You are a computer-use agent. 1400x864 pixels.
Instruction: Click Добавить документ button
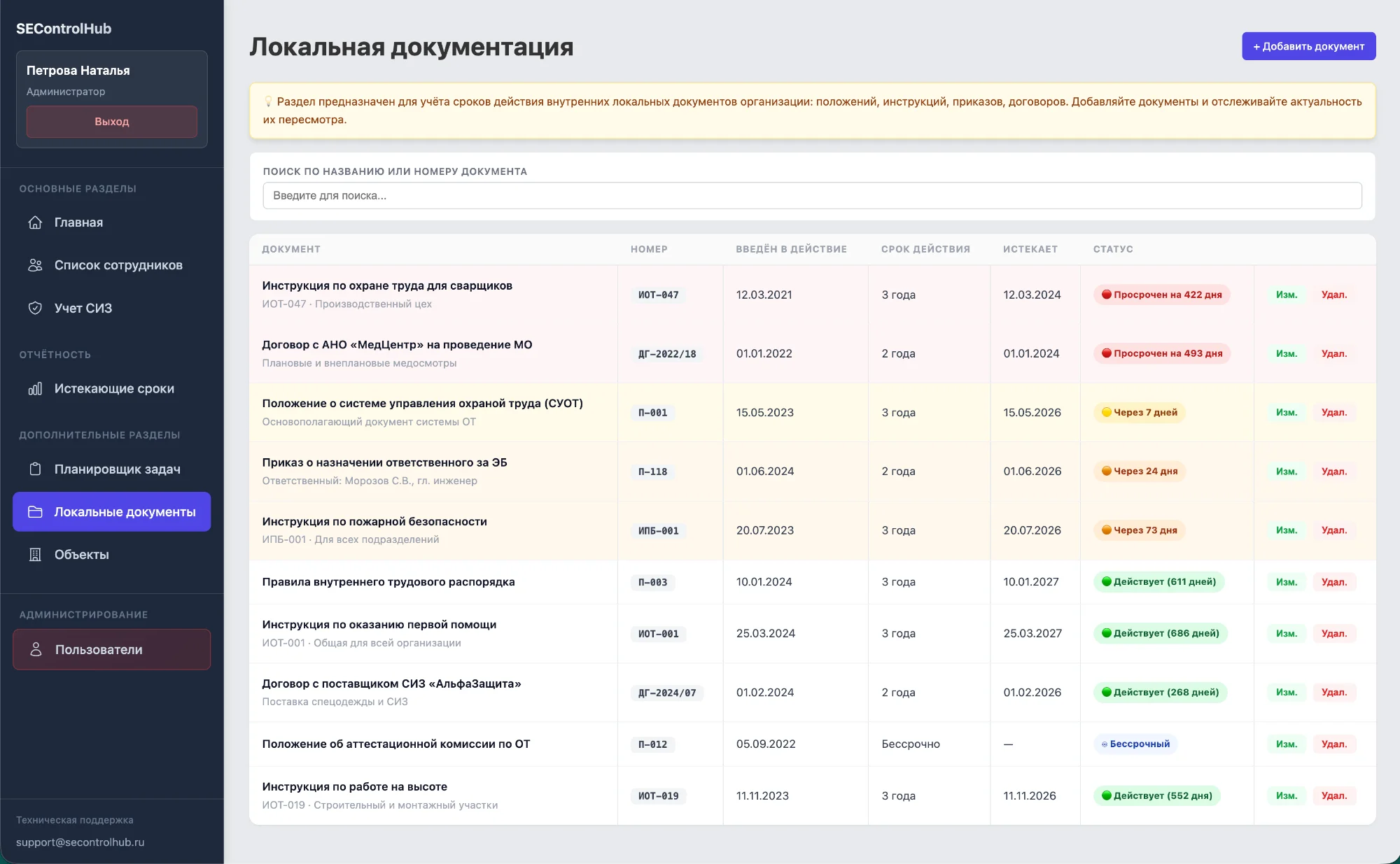[1308, 46]
